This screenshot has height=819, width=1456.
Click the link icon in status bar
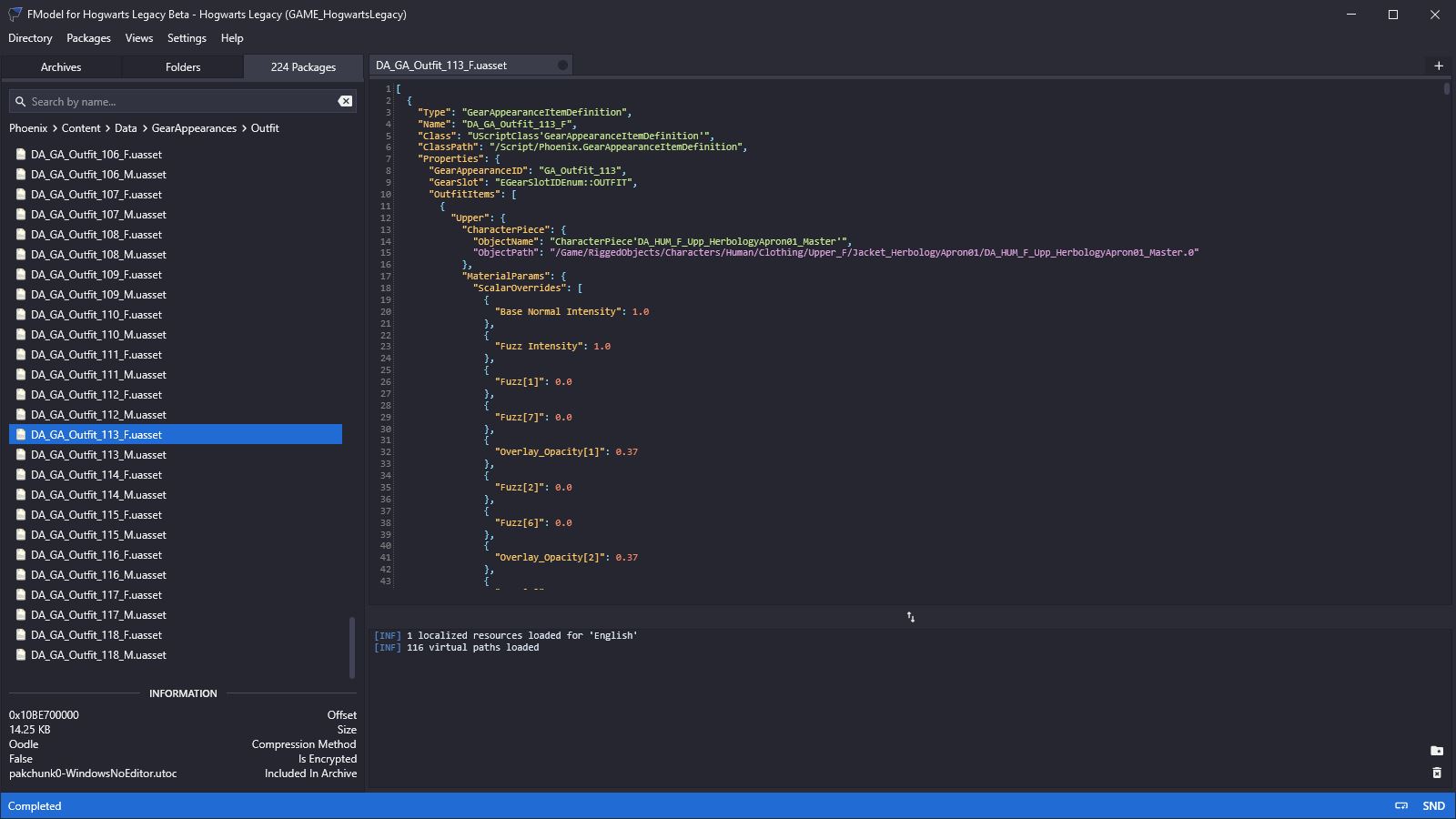1401,806
